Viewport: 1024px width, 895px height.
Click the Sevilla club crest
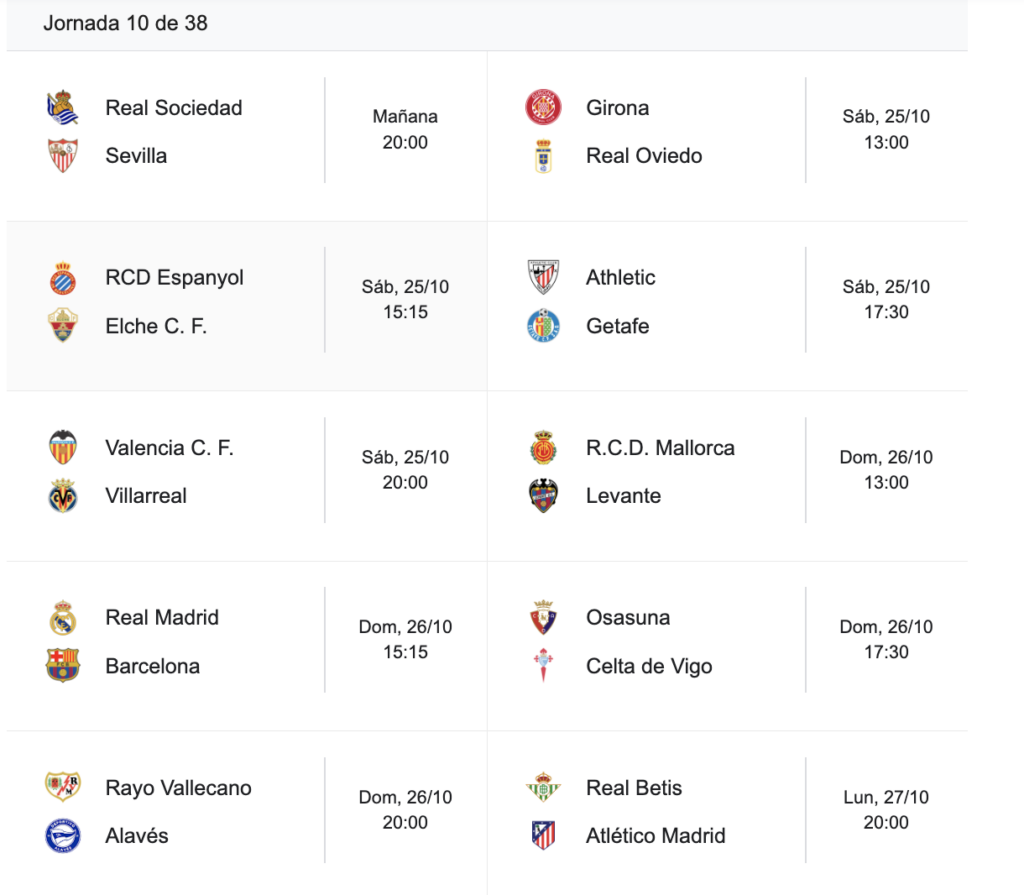pos(63,155)
